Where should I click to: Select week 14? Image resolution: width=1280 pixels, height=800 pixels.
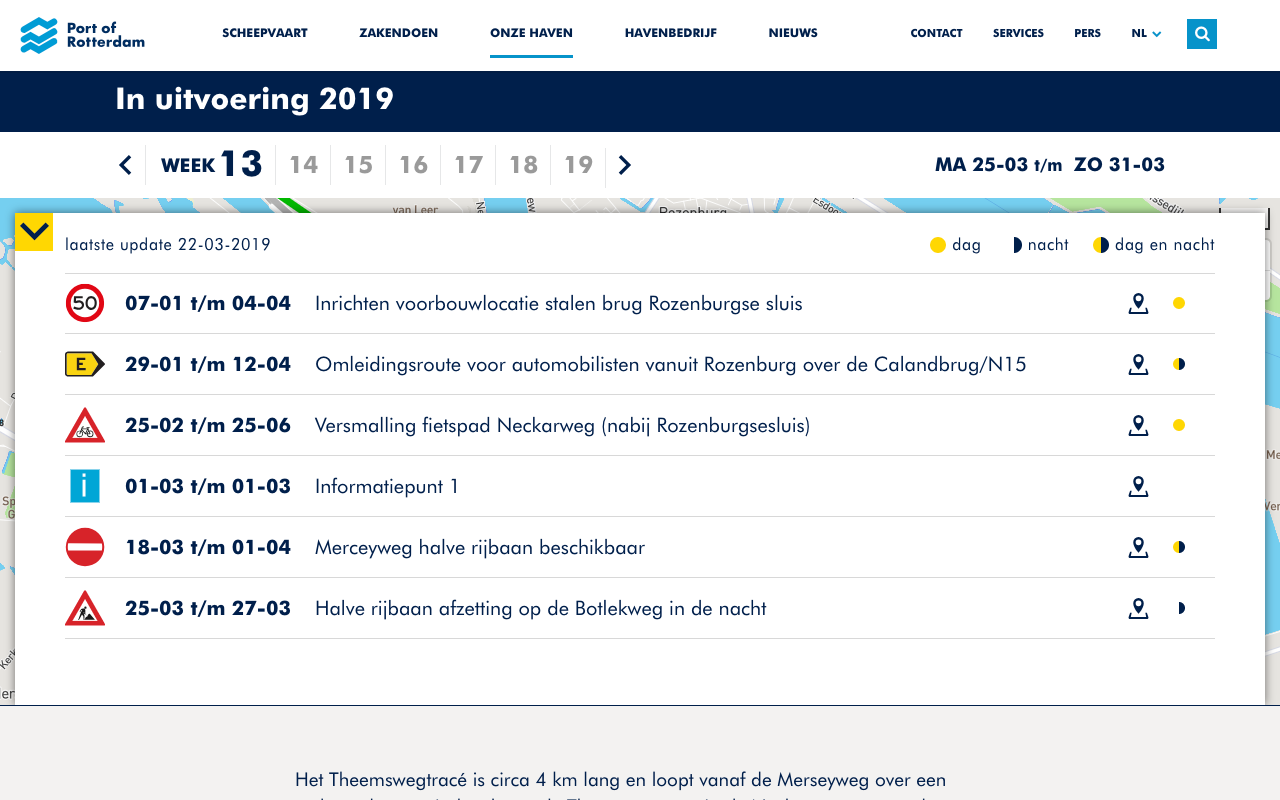tap(303, 165)
